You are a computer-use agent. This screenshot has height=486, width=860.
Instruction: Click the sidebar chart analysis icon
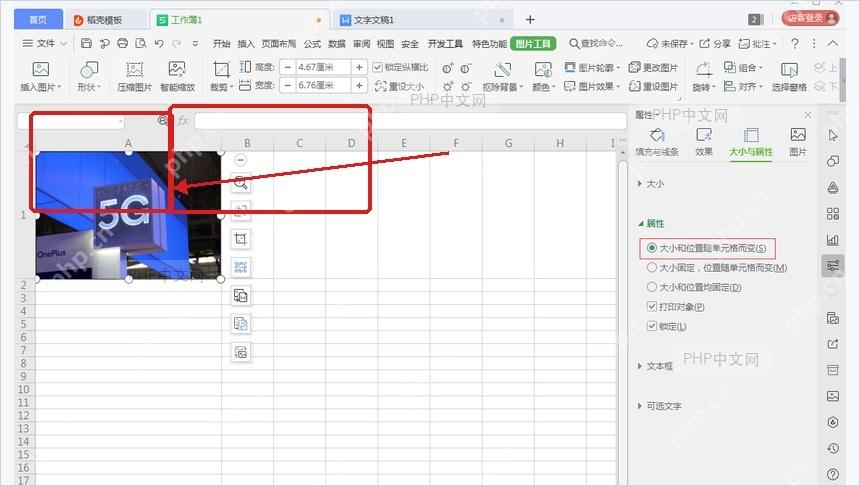click(x=833, y=240)
